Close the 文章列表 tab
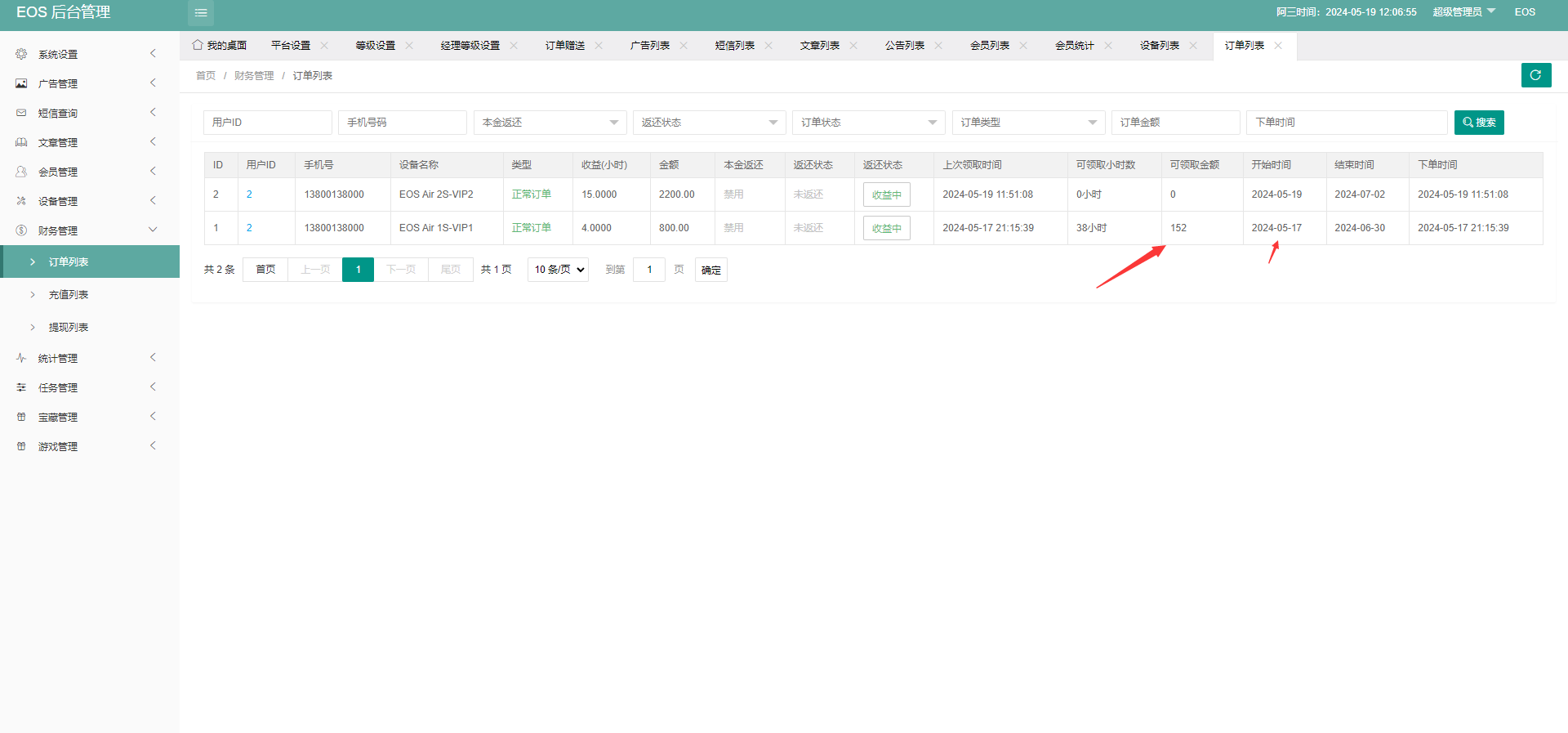 (x=853, y=46)
